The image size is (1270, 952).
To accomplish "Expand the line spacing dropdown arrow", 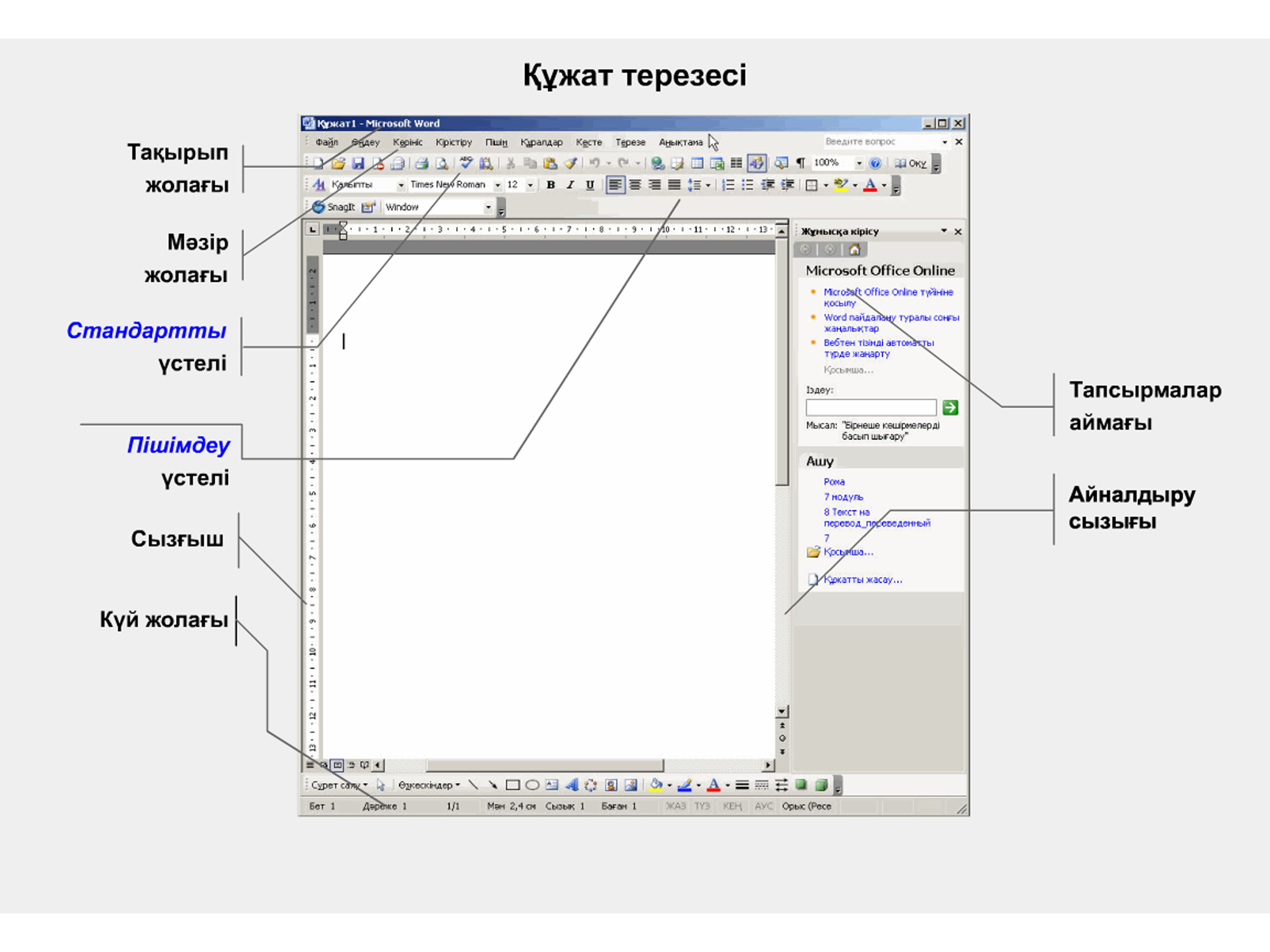I will [708, 185].
